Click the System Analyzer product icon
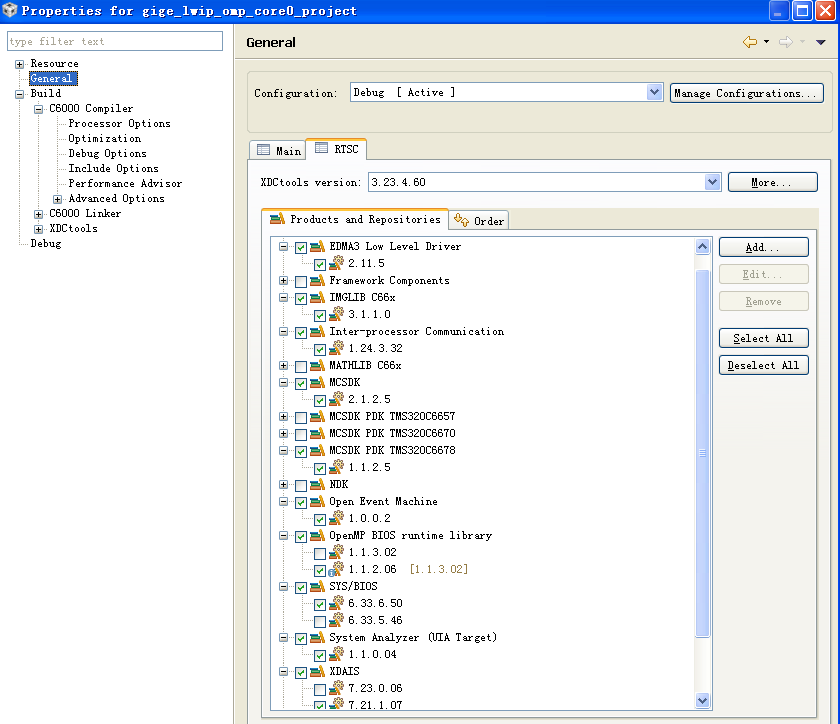The height and width of the screenshot is (724, 840). pyautogui.click(x=318, y=638)
